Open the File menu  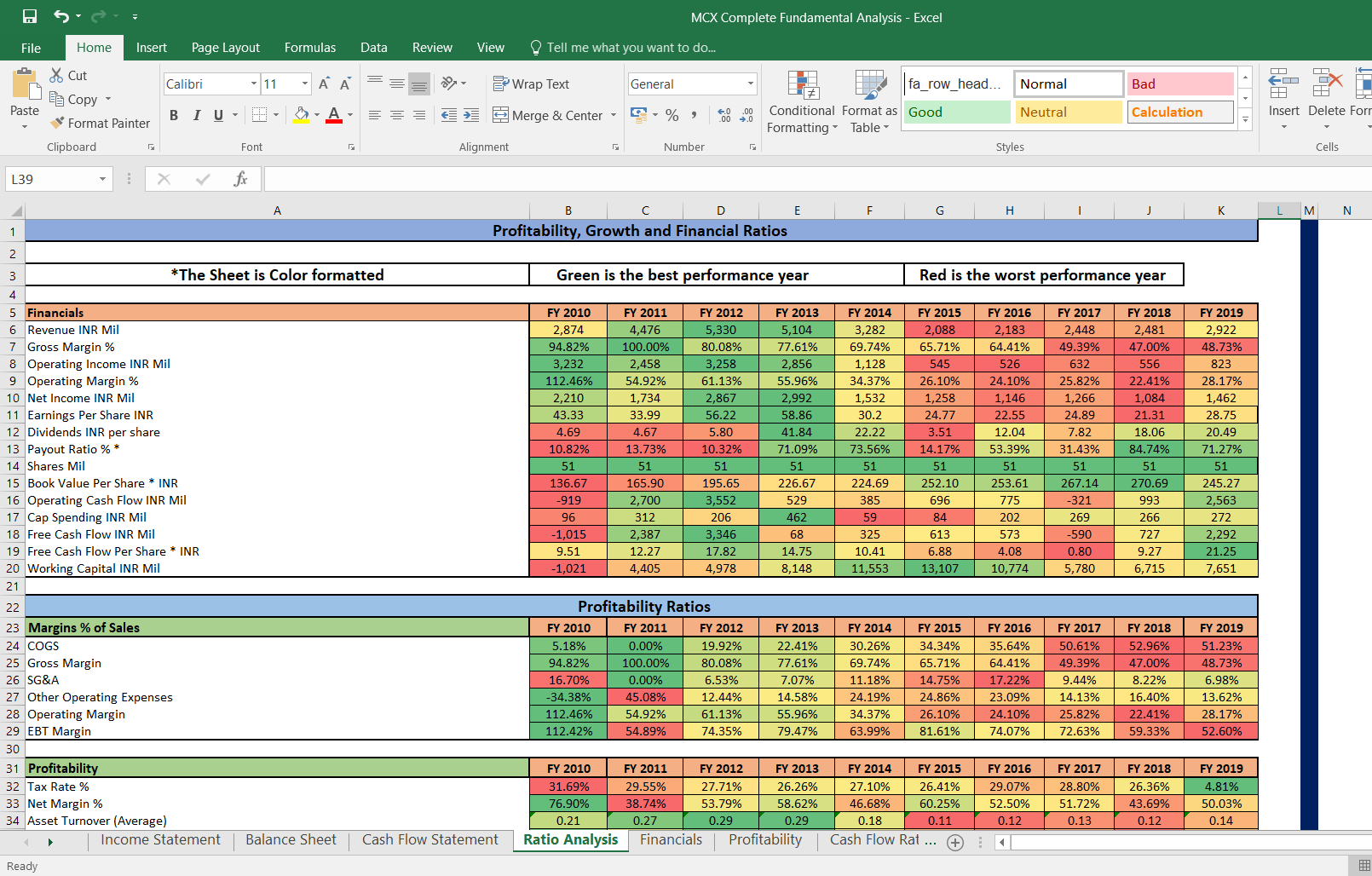point(31,48)
